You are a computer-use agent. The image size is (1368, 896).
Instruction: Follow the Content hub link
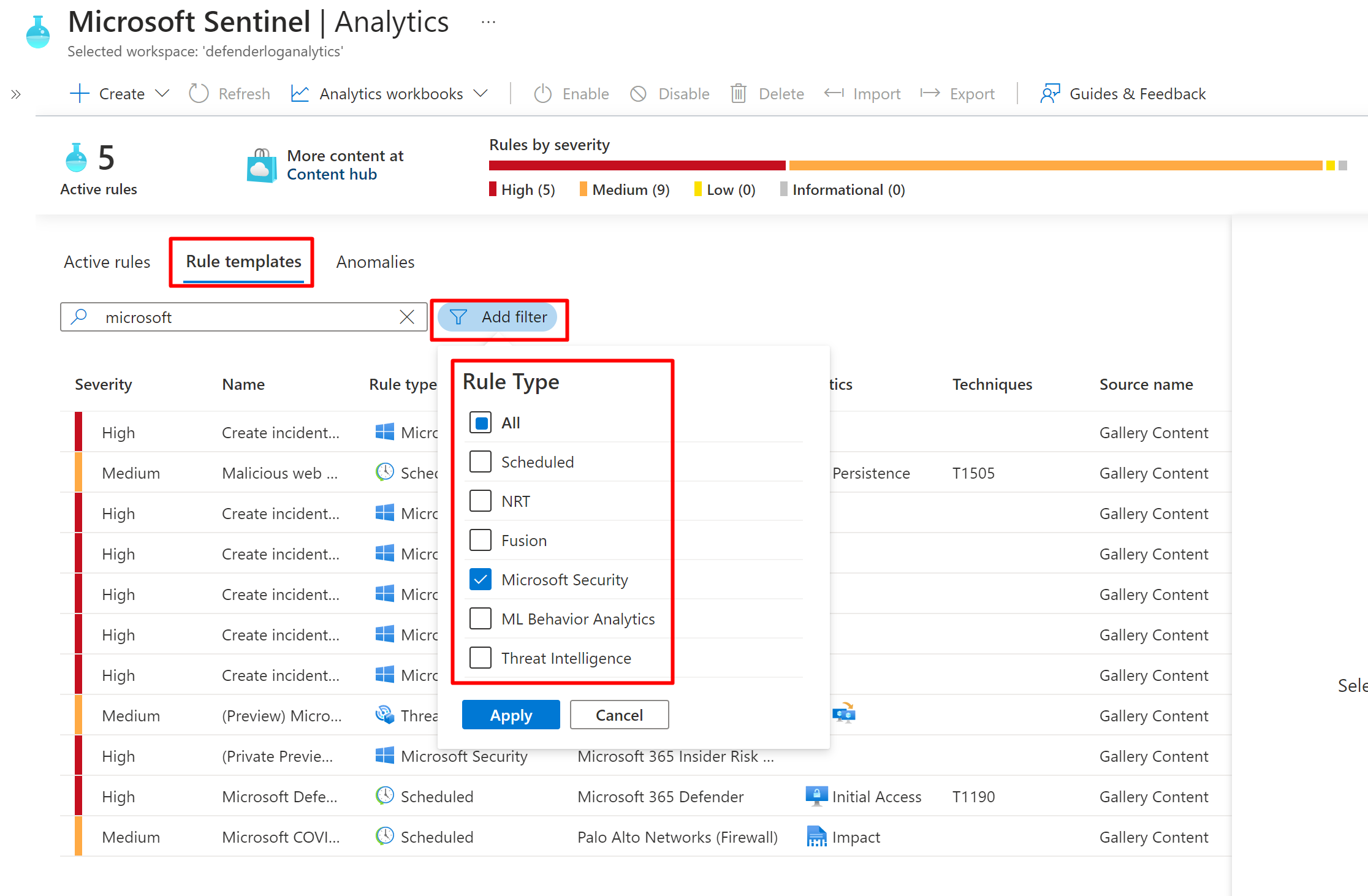tap(332, 174)
